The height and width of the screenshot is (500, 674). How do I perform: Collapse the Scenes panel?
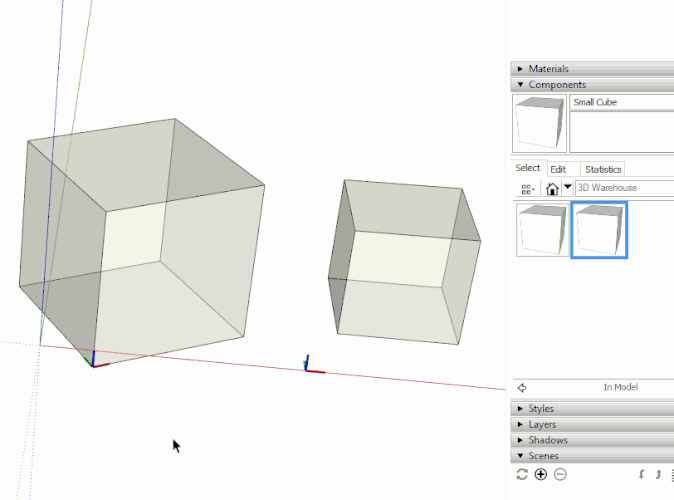tap(592, 456)
